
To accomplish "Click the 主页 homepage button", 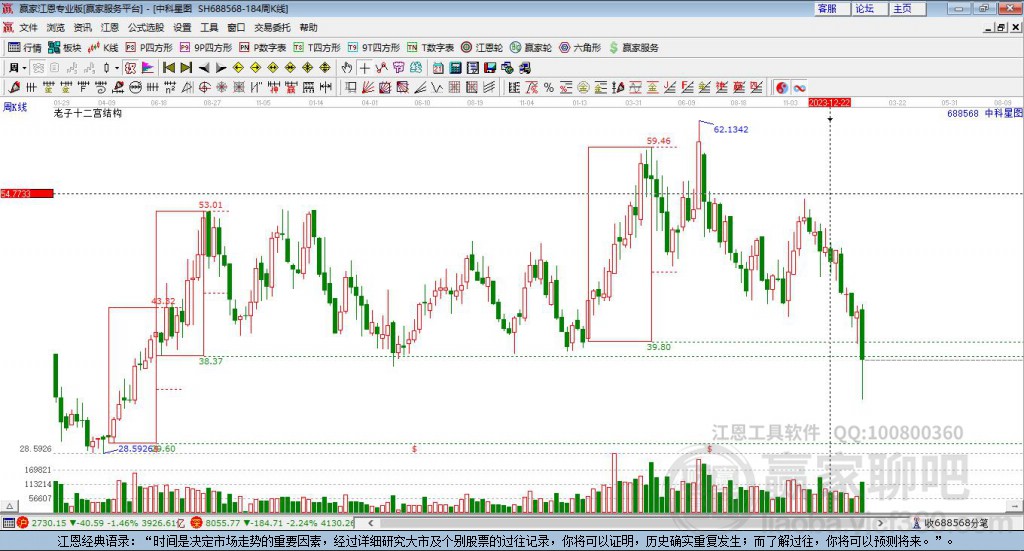I will pyautogui.click(x=908, y=8).
